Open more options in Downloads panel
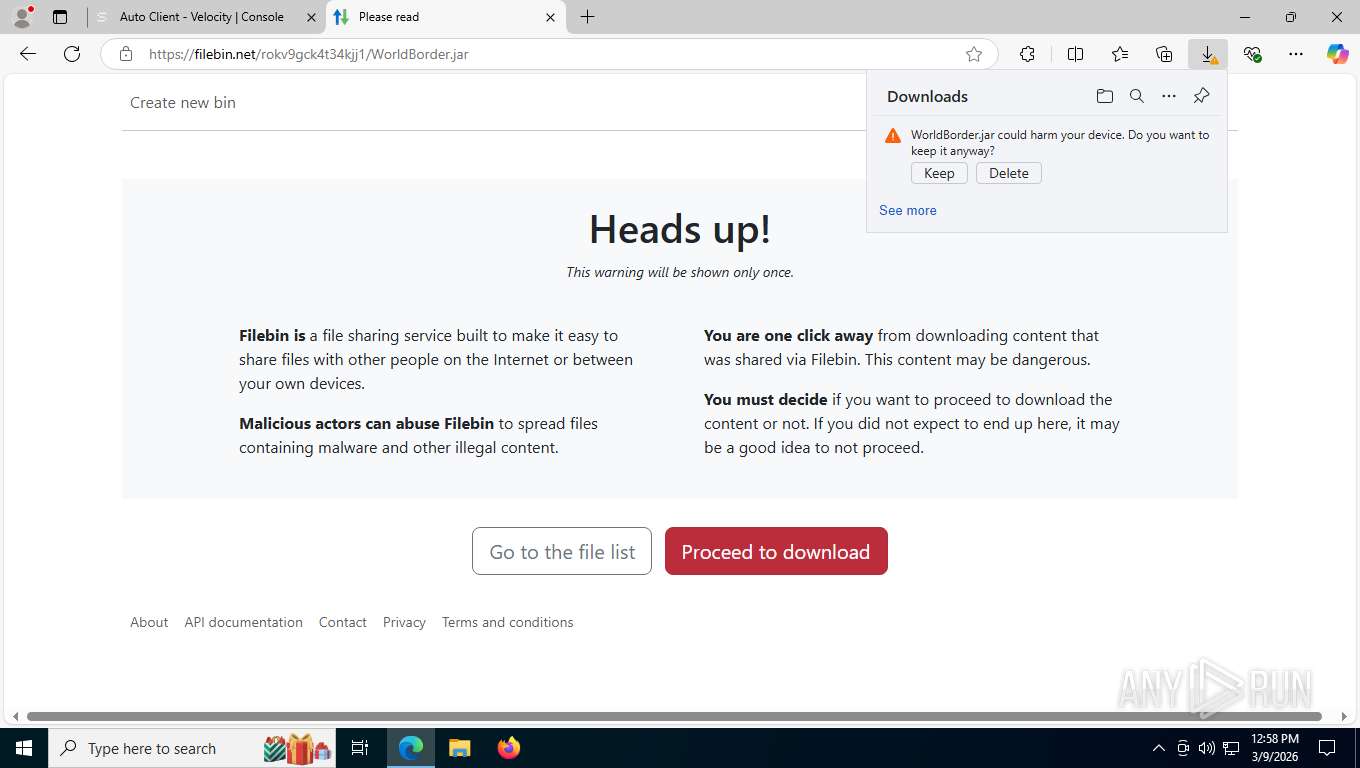Screen dimensions: 1360x768 tap(1169, 96)
